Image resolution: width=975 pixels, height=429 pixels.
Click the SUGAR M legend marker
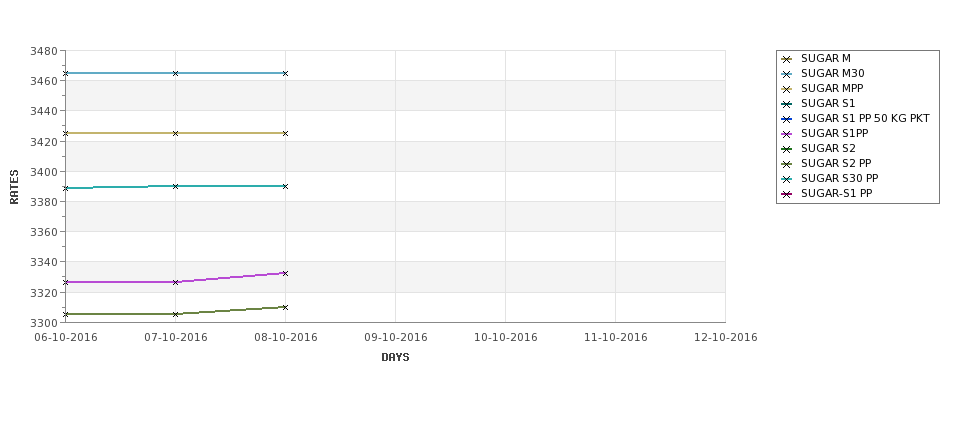(787, 59)
